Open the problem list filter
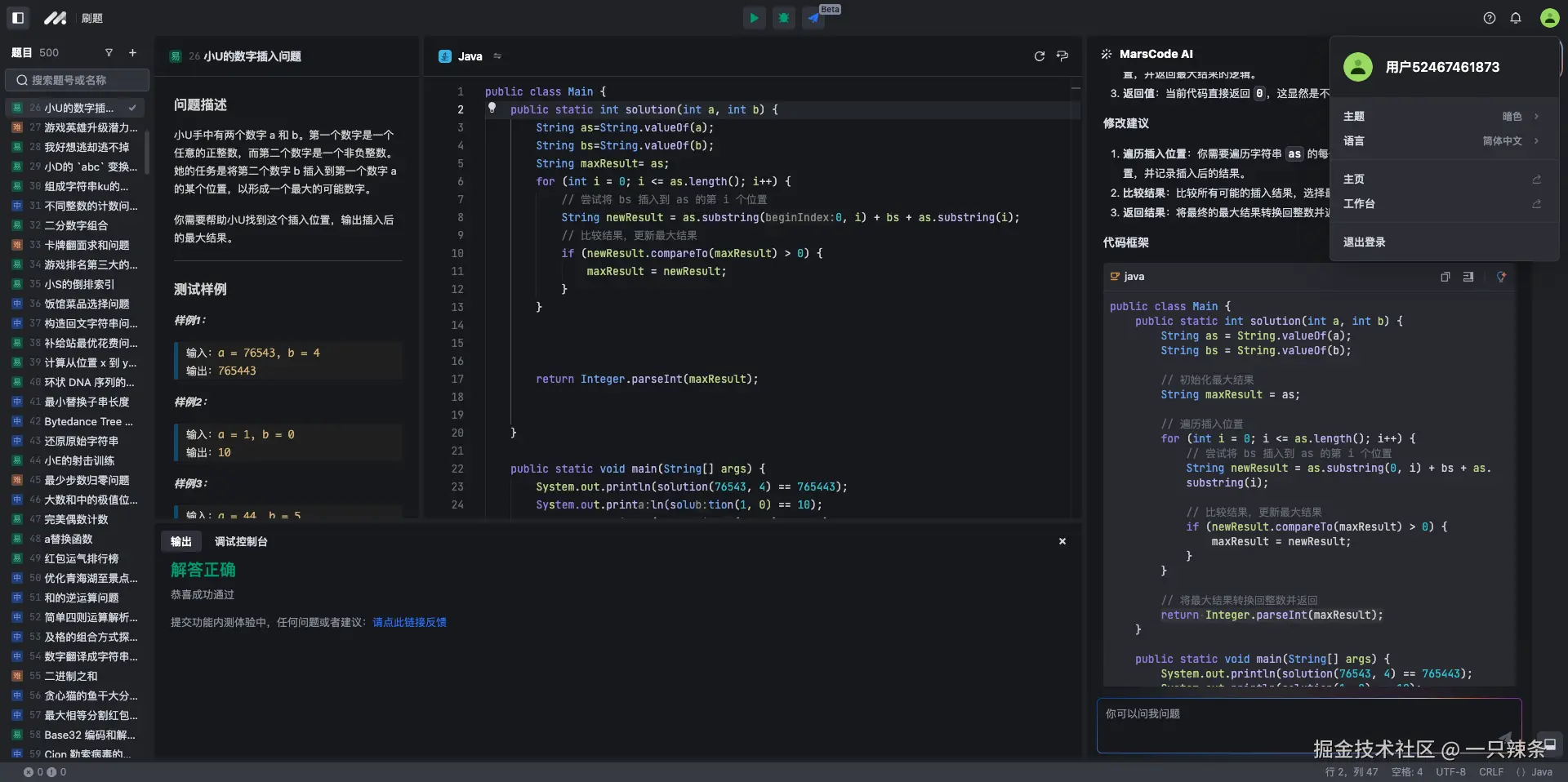 pyautogui.click(x=109, y=53)
